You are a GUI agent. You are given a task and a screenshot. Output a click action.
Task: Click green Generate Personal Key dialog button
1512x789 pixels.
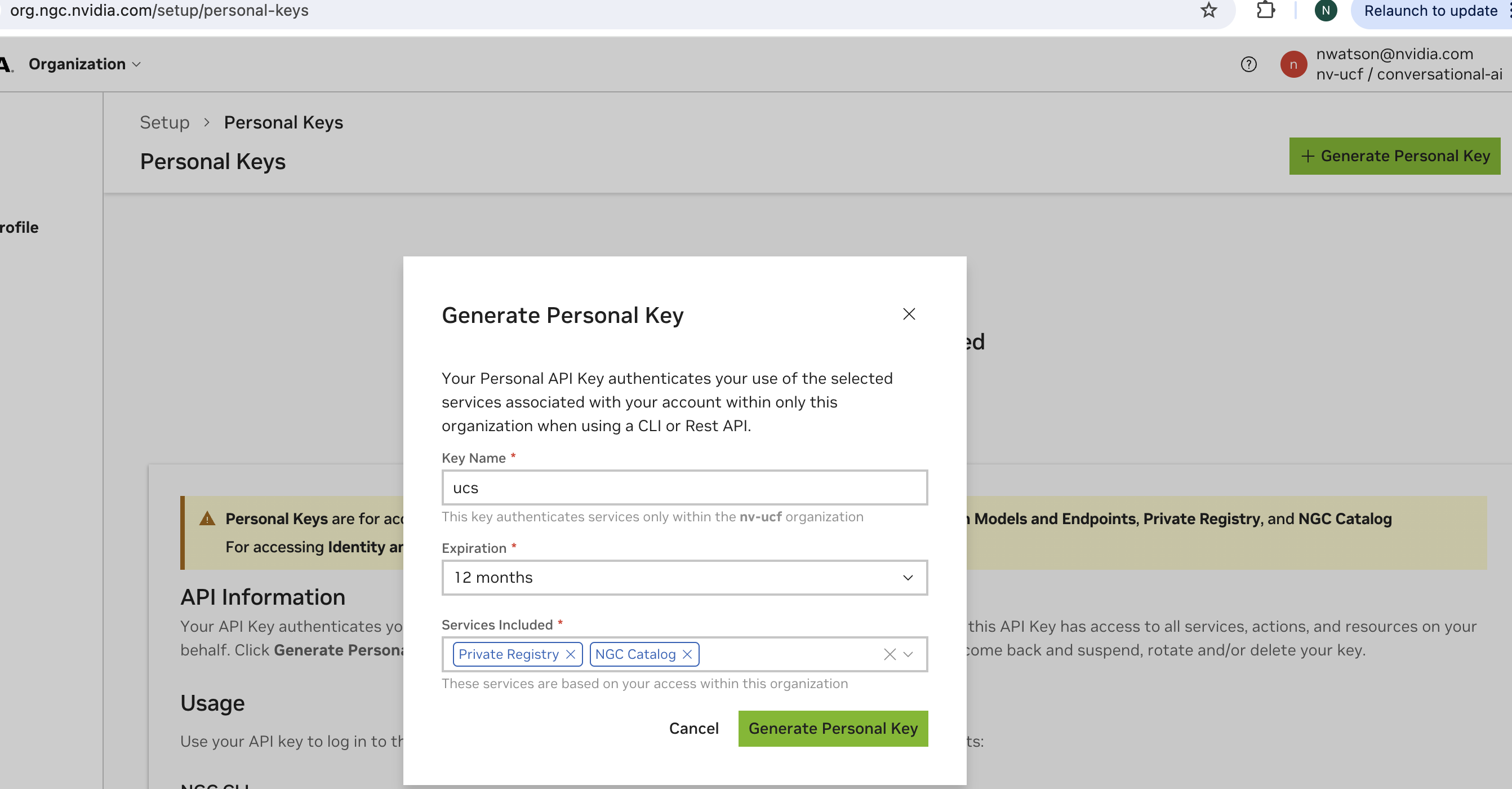click(833, 729)
